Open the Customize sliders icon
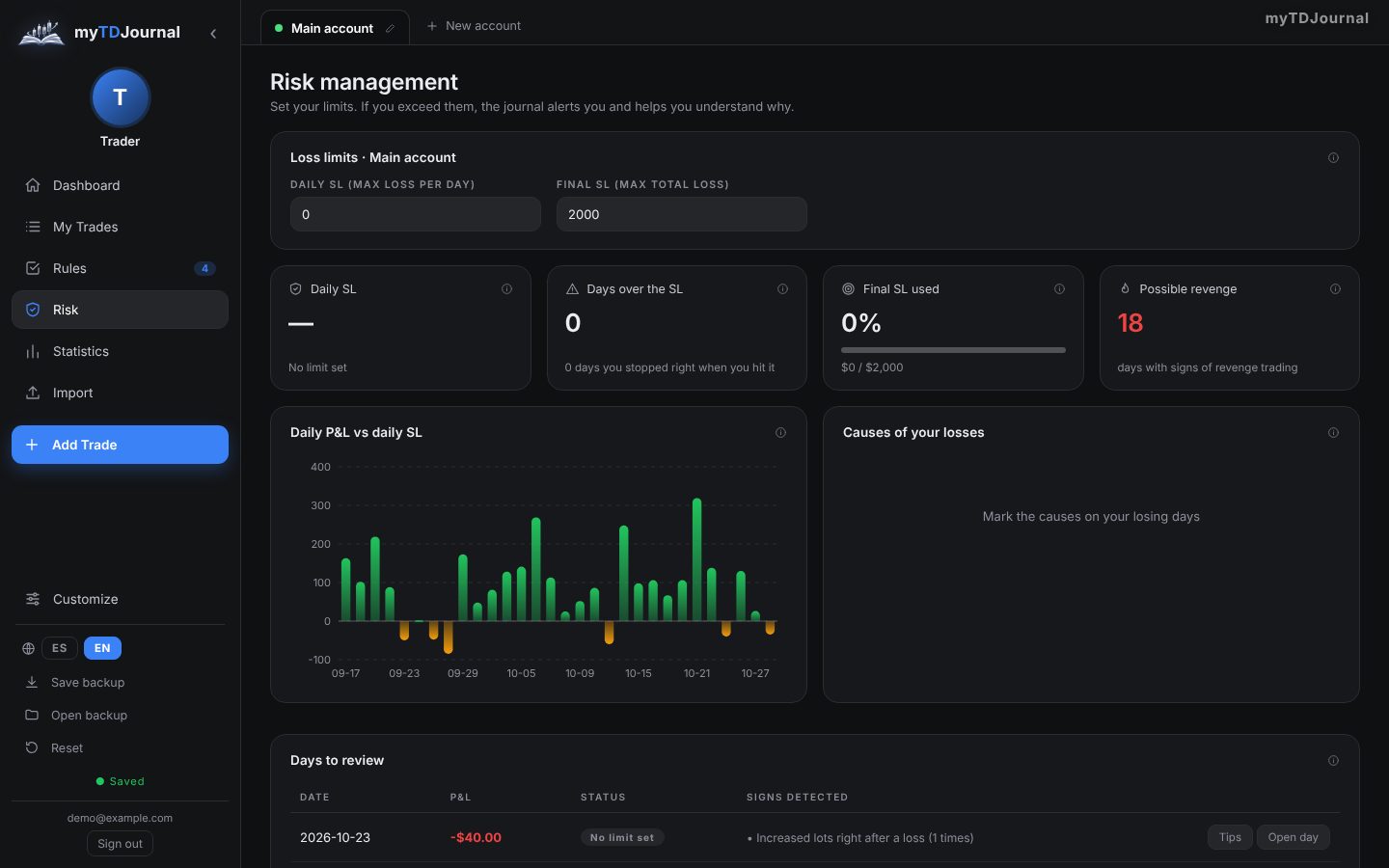1389x868 pixels. pyautogui.click(x=33, y=599)
